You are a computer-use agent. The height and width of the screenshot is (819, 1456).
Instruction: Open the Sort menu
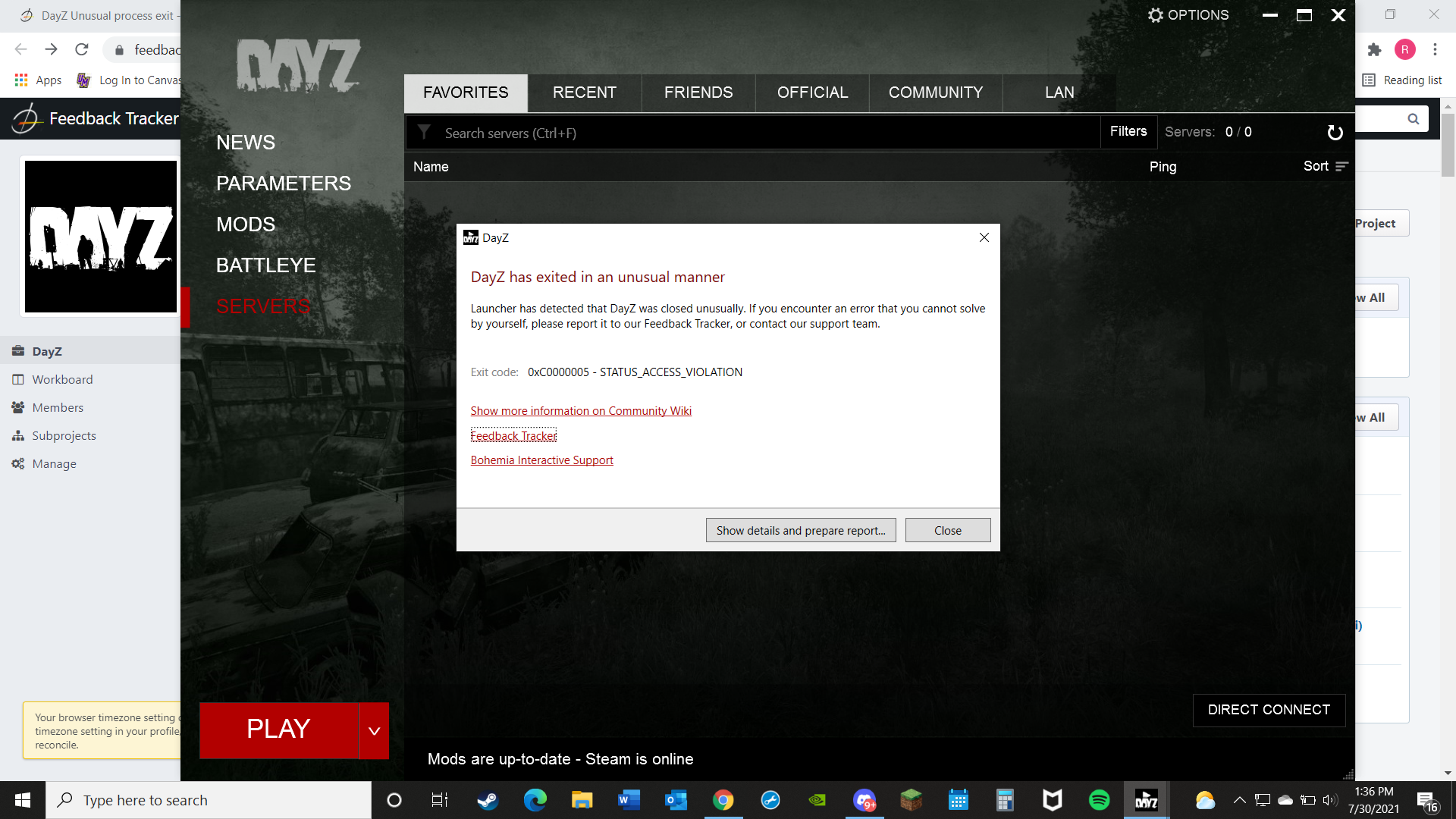pyautogui.click(x=1326, y=166)
